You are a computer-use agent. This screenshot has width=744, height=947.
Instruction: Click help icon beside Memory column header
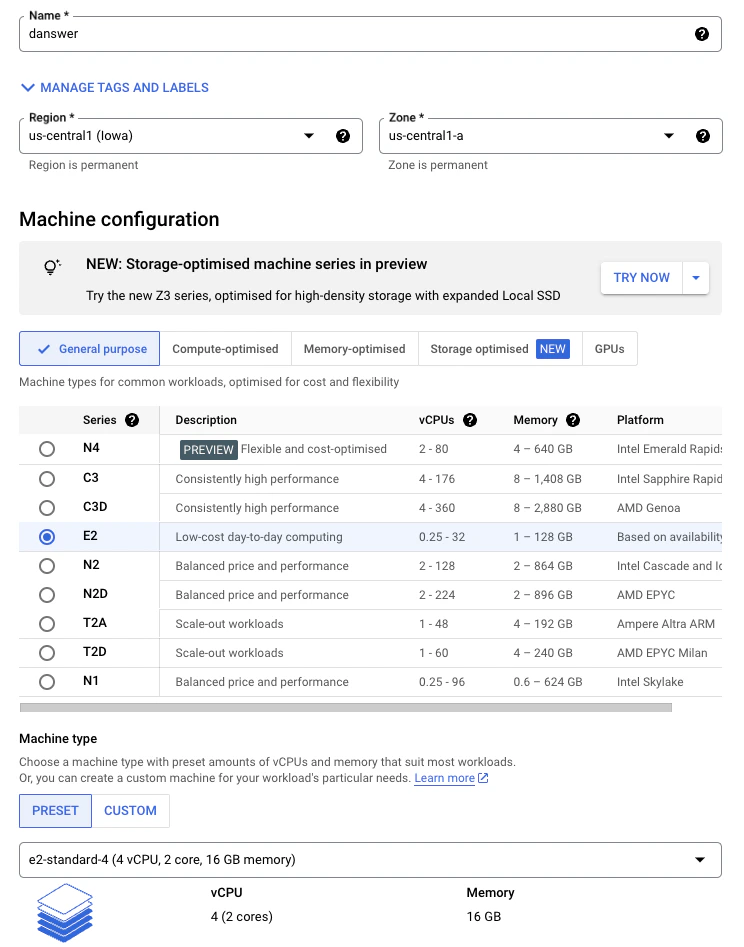click(573, 420)
